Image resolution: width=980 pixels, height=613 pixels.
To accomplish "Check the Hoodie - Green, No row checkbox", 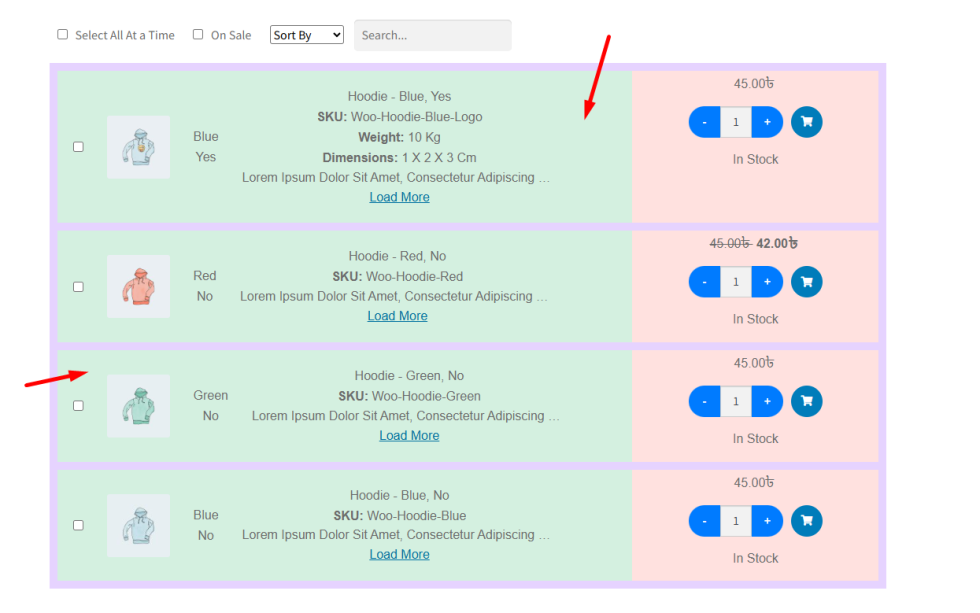I will [x=78, y=406].
